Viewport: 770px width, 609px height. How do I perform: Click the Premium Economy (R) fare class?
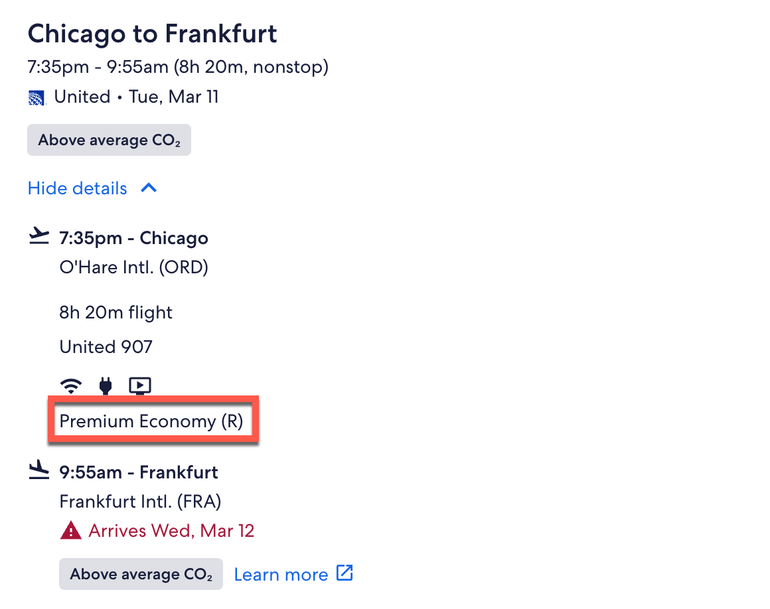[151, 421]
